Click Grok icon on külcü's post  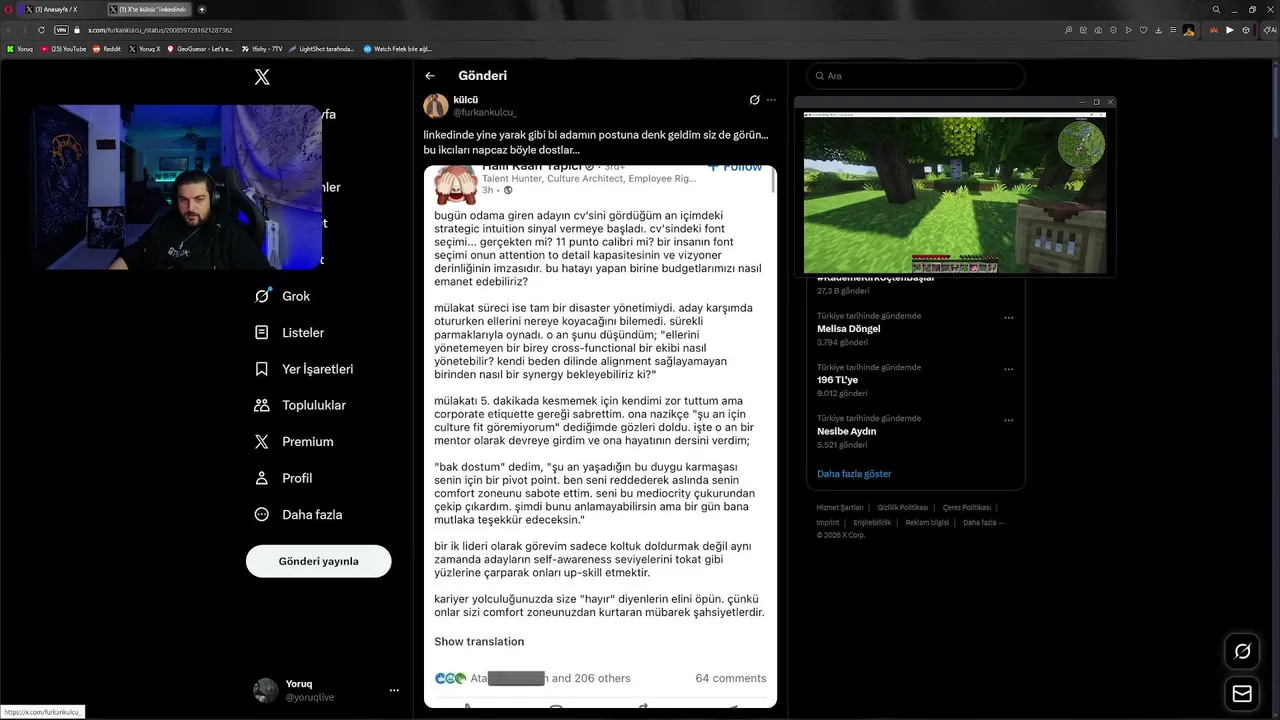754,100
